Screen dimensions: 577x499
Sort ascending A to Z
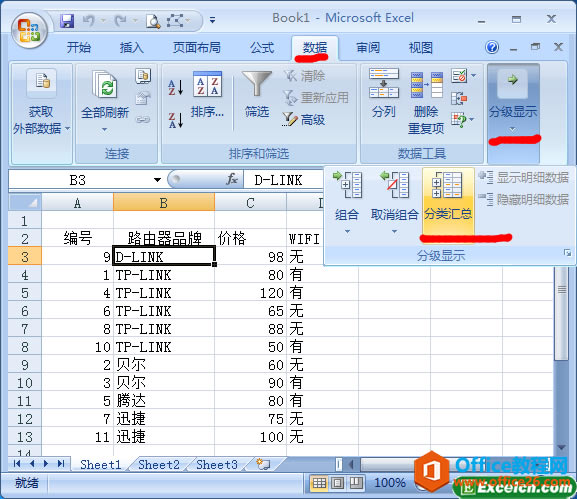176,87
